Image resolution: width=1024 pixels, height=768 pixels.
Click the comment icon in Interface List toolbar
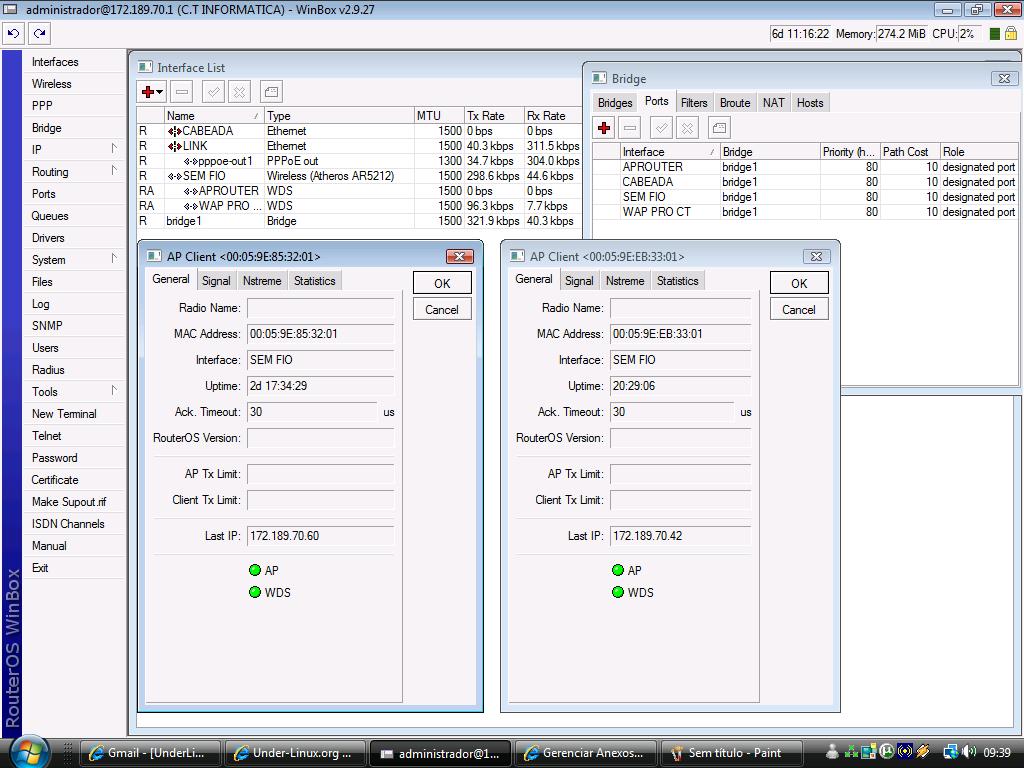(271, 92)
